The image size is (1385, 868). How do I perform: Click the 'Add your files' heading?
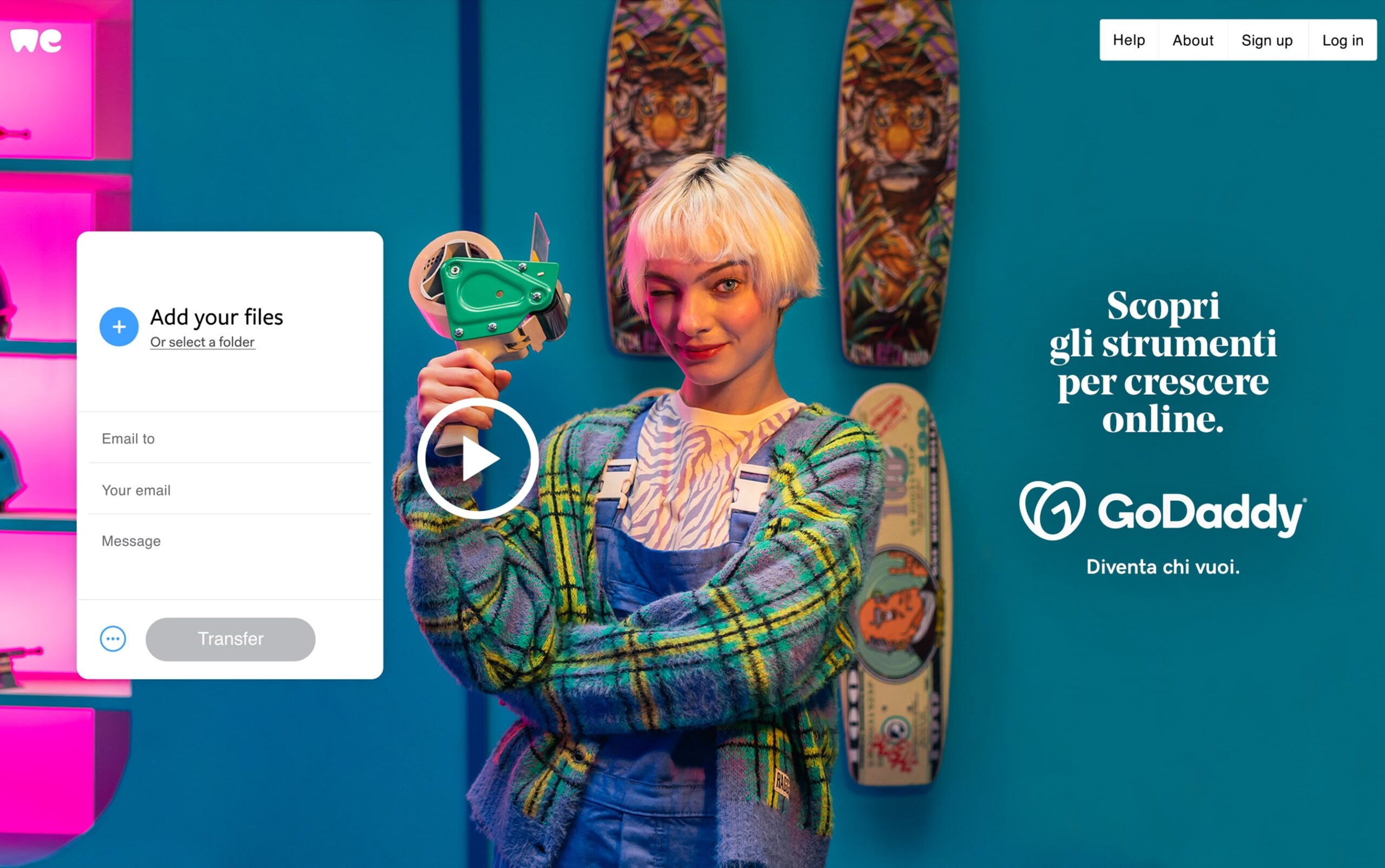tap(216, 317)
